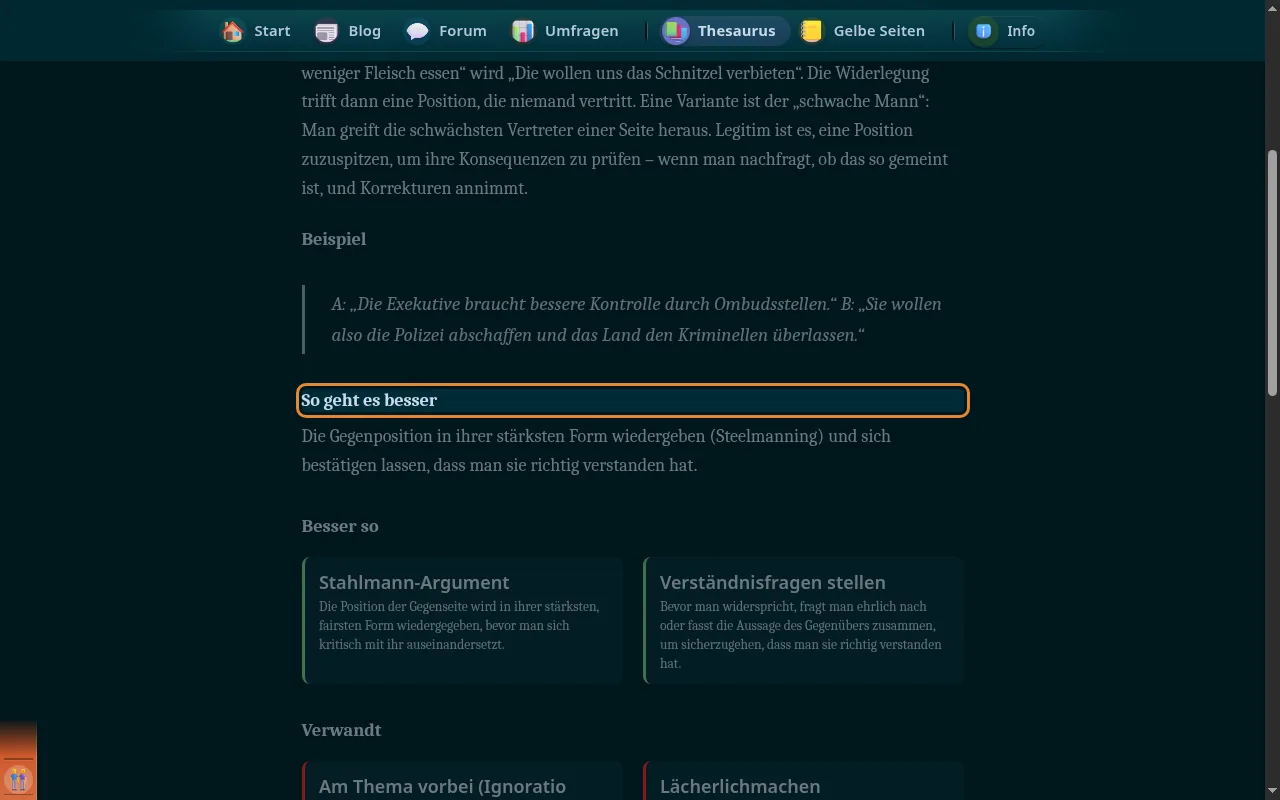Open the Stahlmann-Argument card

(463, 620)
